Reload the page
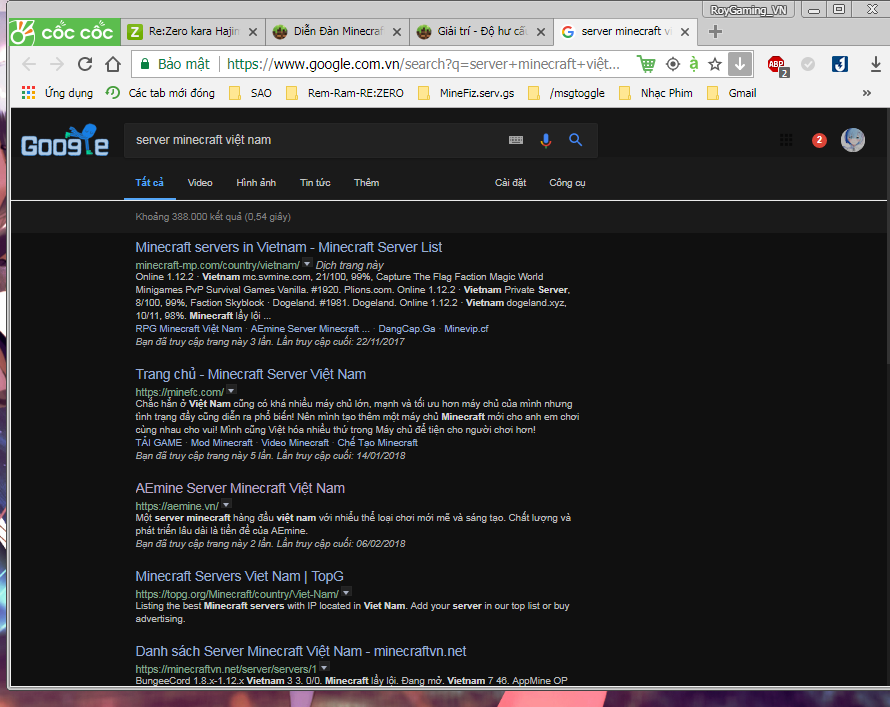This screenshot has height=707, width=890. 85,64
